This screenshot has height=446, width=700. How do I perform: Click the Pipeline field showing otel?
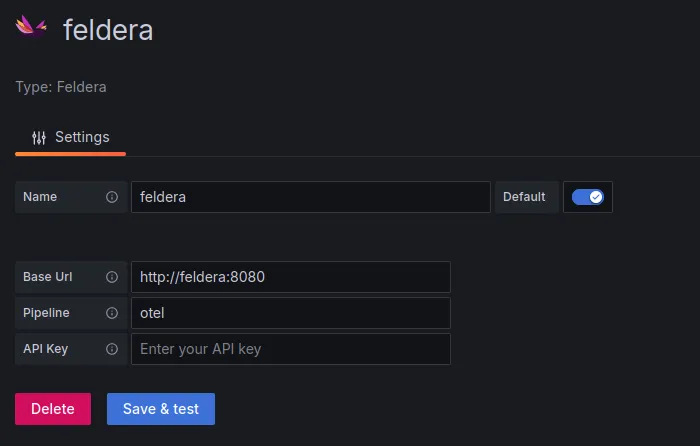pyautogui.click(x=291, y=313)
